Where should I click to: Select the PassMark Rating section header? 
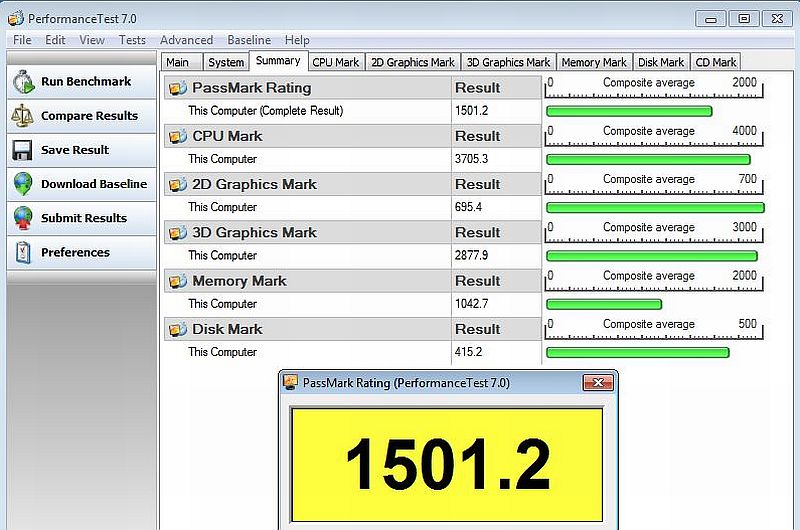308,88
